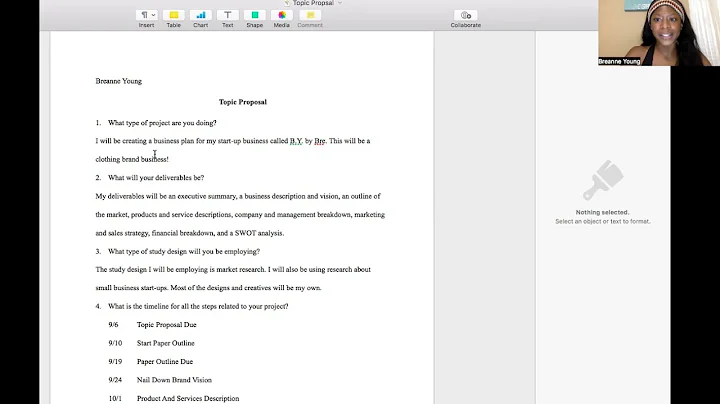Click the question about study design
The height and width of the screenshot is (404, 720).
tap(184, 252)
